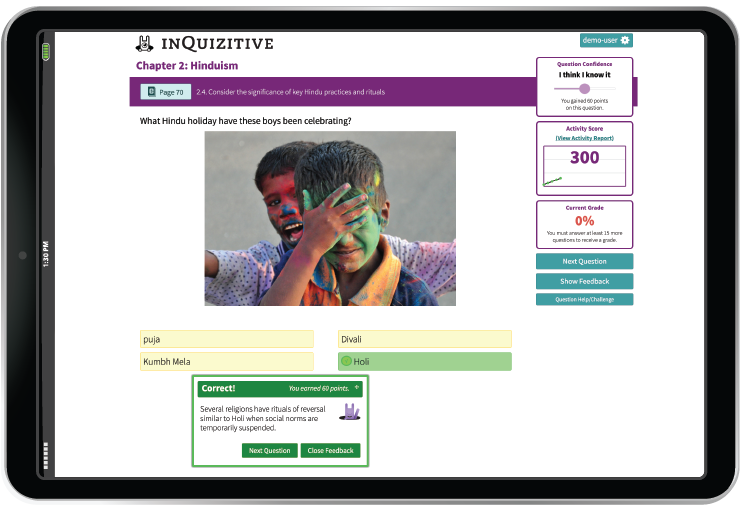Click the You earned 60 points text
The image size is (742, 509).
pyautogui.click(x=318, y=388)
